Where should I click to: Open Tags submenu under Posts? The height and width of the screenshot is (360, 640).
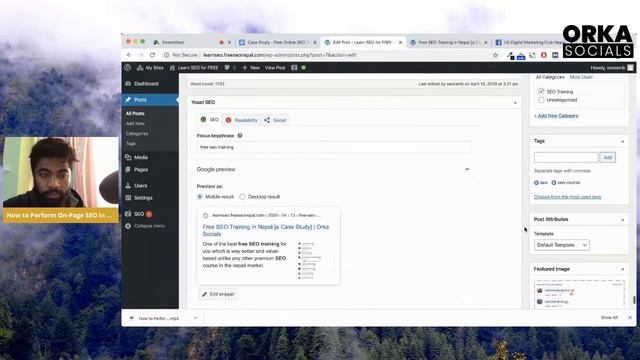[131, 144]
